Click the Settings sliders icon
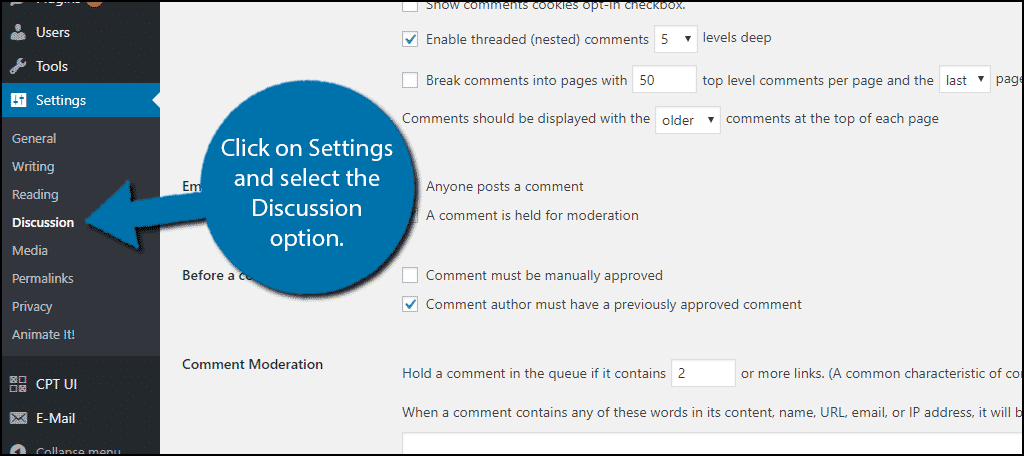 pos(18,100)
